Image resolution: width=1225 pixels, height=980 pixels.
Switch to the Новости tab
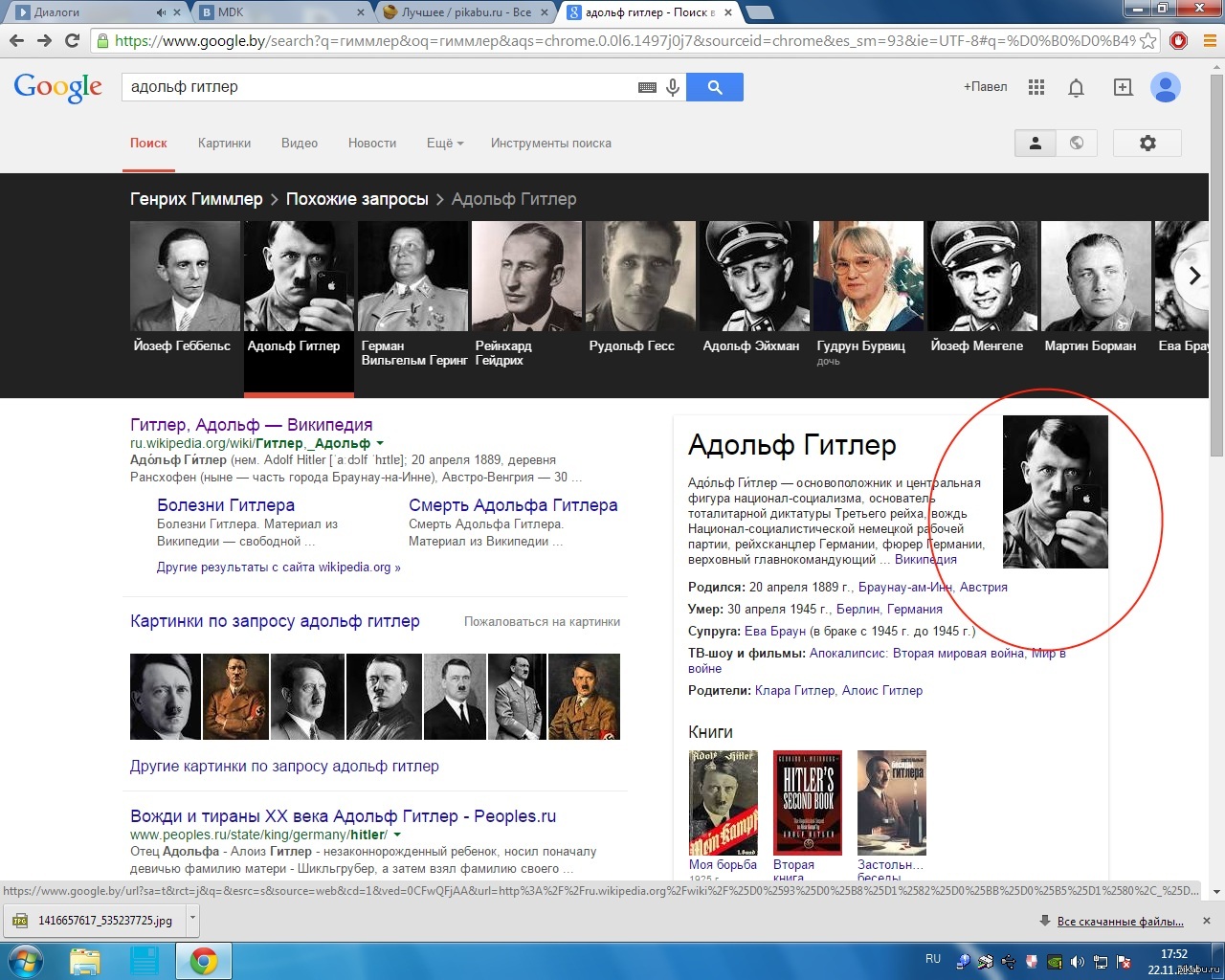point(372,143)
